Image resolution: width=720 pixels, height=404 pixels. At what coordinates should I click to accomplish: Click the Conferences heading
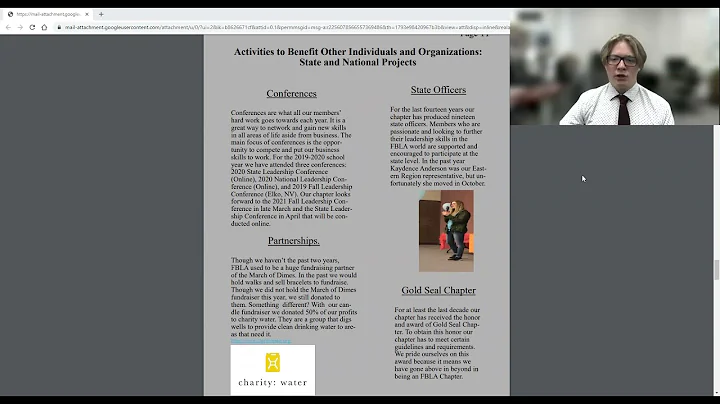coord(292,94)
